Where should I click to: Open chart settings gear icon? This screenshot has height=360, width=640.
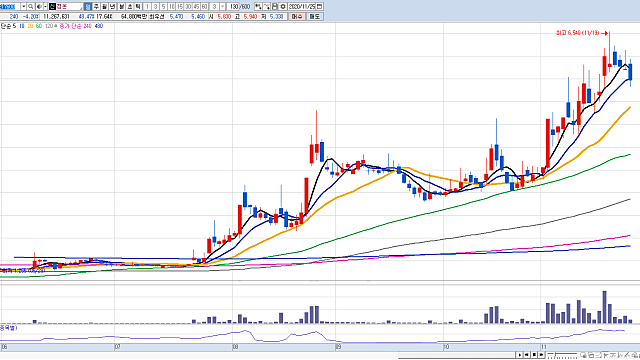coord(283,7)
